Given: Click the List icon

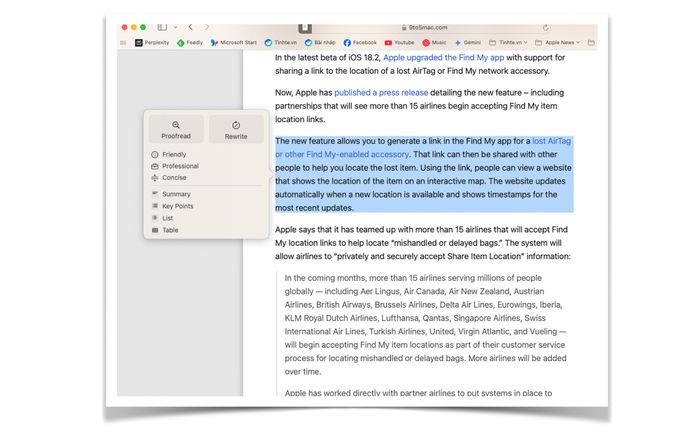Looking at the screenshot, I should (x=155, y=218).
